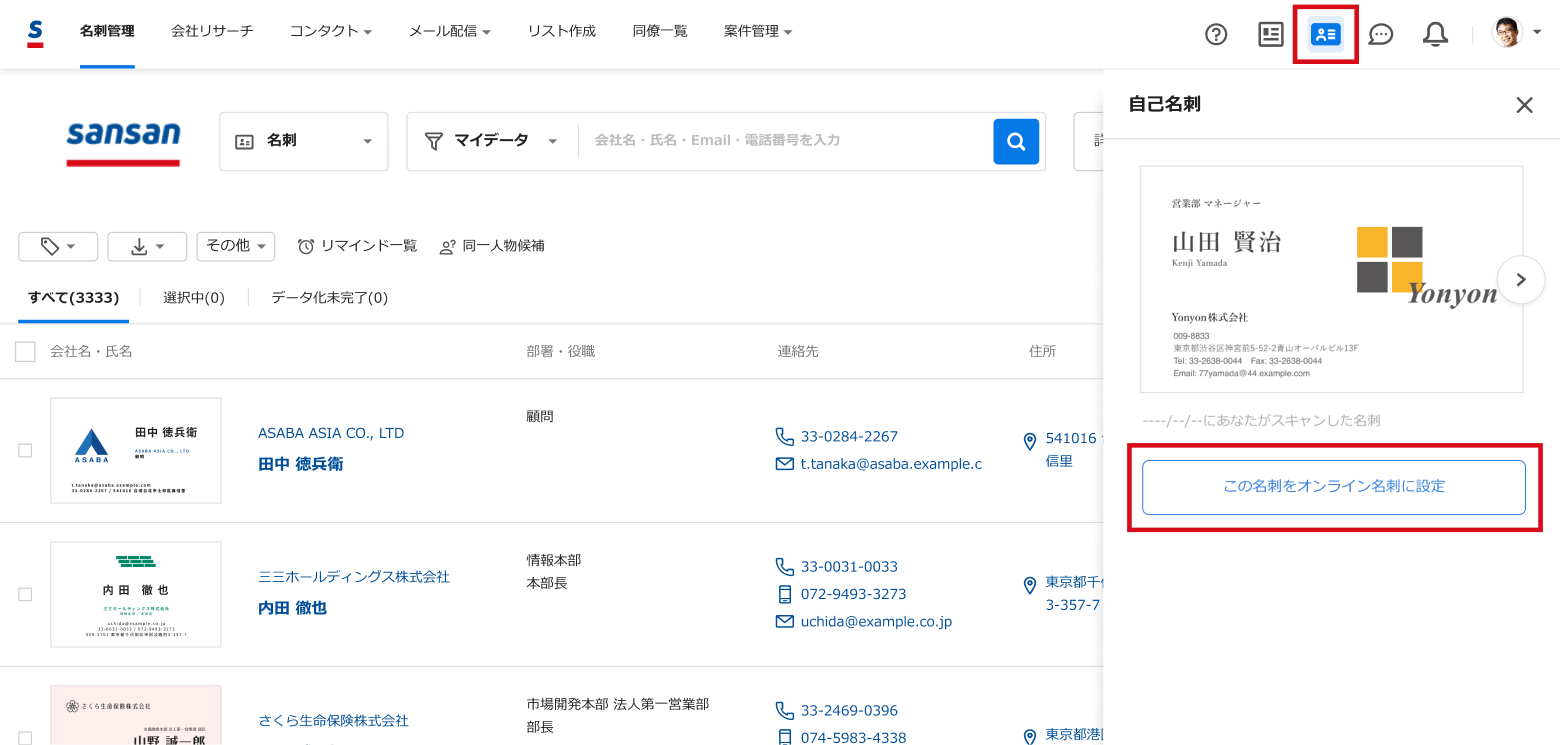Click email t.tanaka@asaba.example.c
Image resolution: width=1560 pixels, height=745 pixels.
892,464
